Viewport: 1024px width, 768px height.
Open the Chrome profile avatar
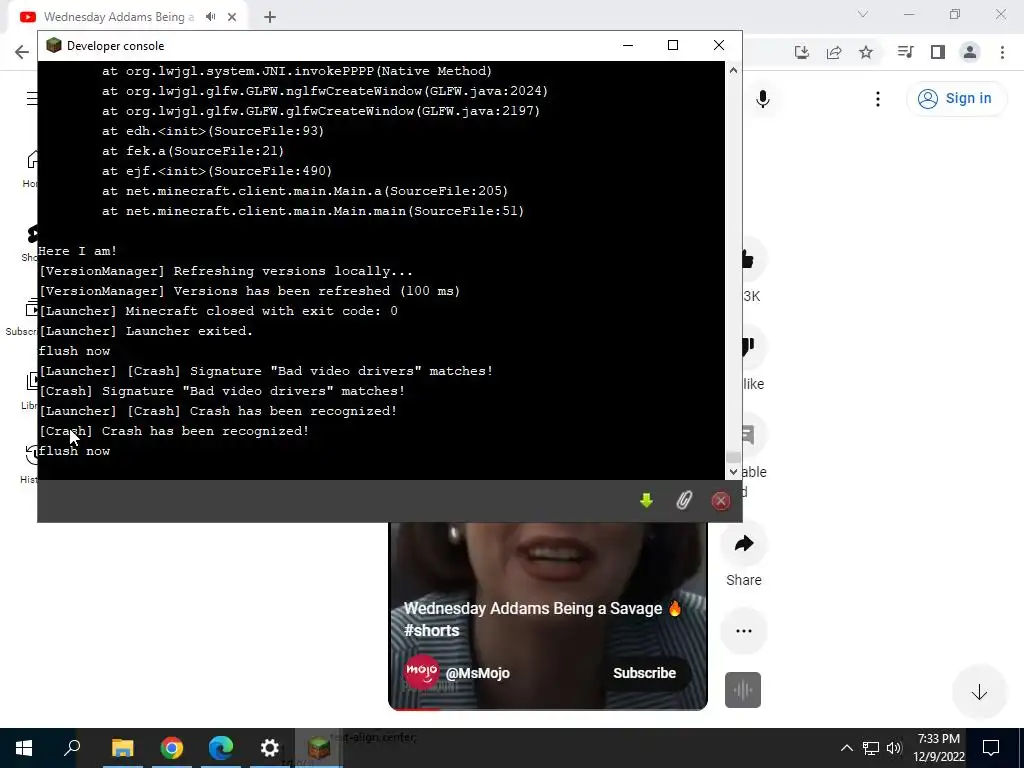point(970,52)
